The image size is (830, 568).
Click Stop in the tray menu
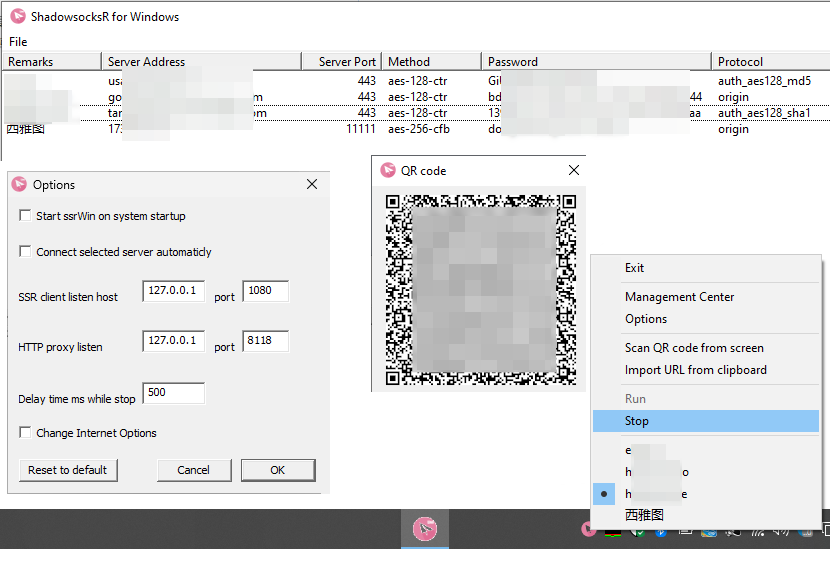706,421
